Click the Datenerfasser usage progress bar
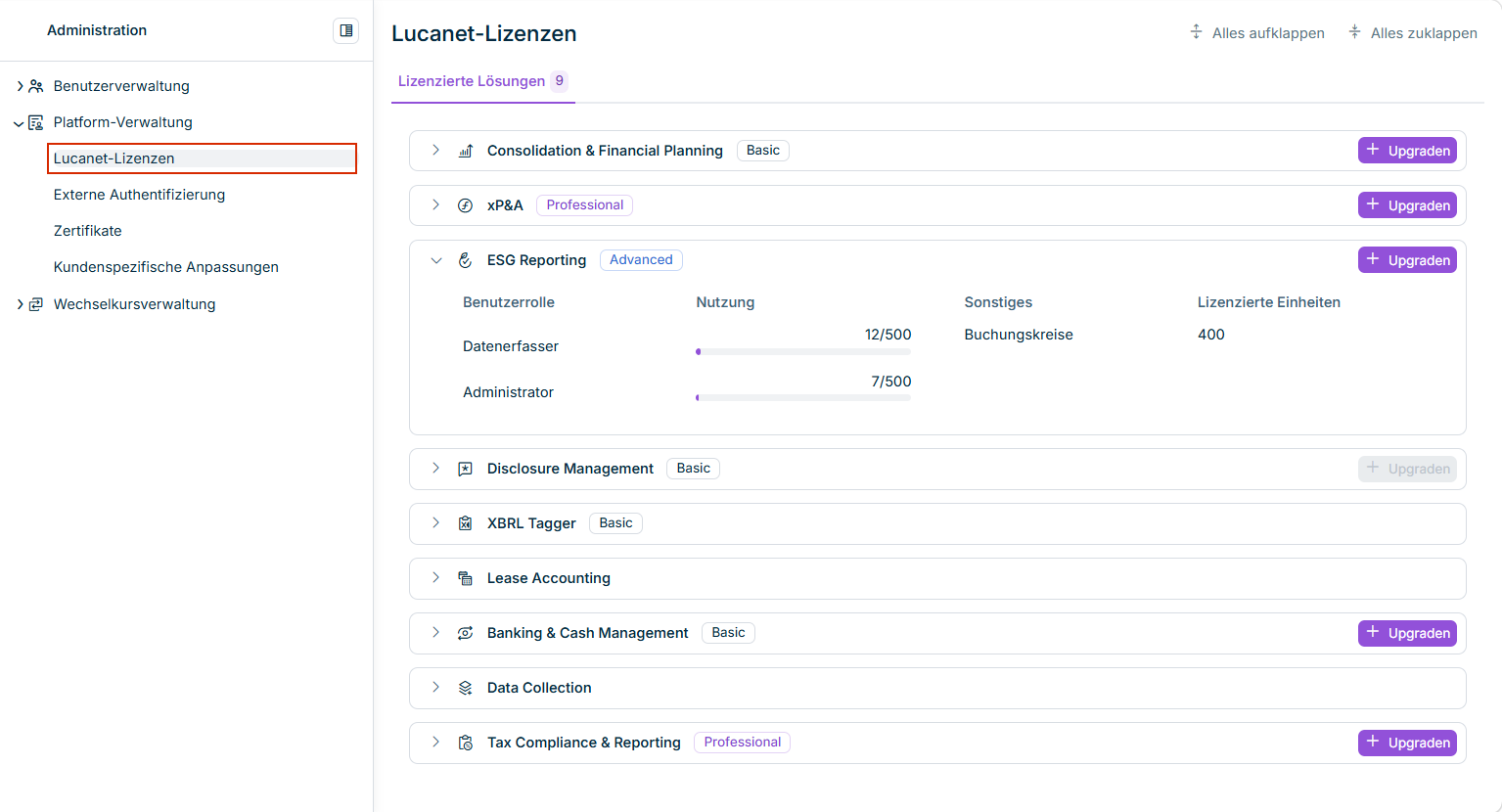The image size is (1502, 812). (x=803, y=351)
